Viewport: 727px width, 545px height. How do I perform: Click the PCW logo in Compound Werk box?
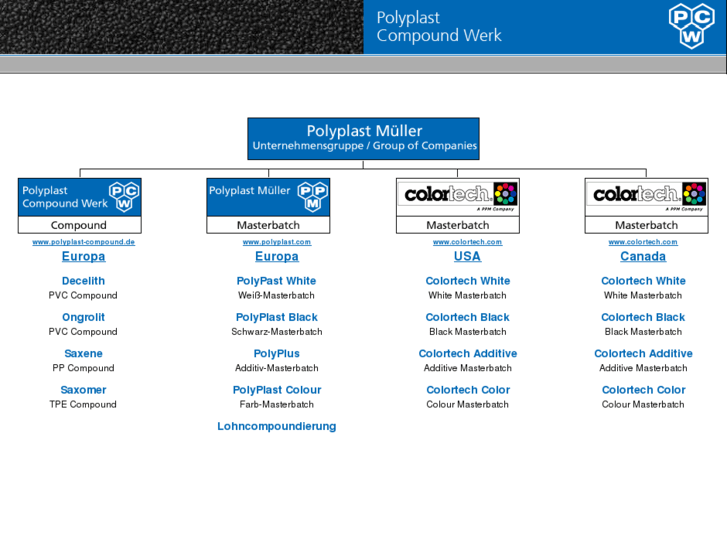pos(124,197)
